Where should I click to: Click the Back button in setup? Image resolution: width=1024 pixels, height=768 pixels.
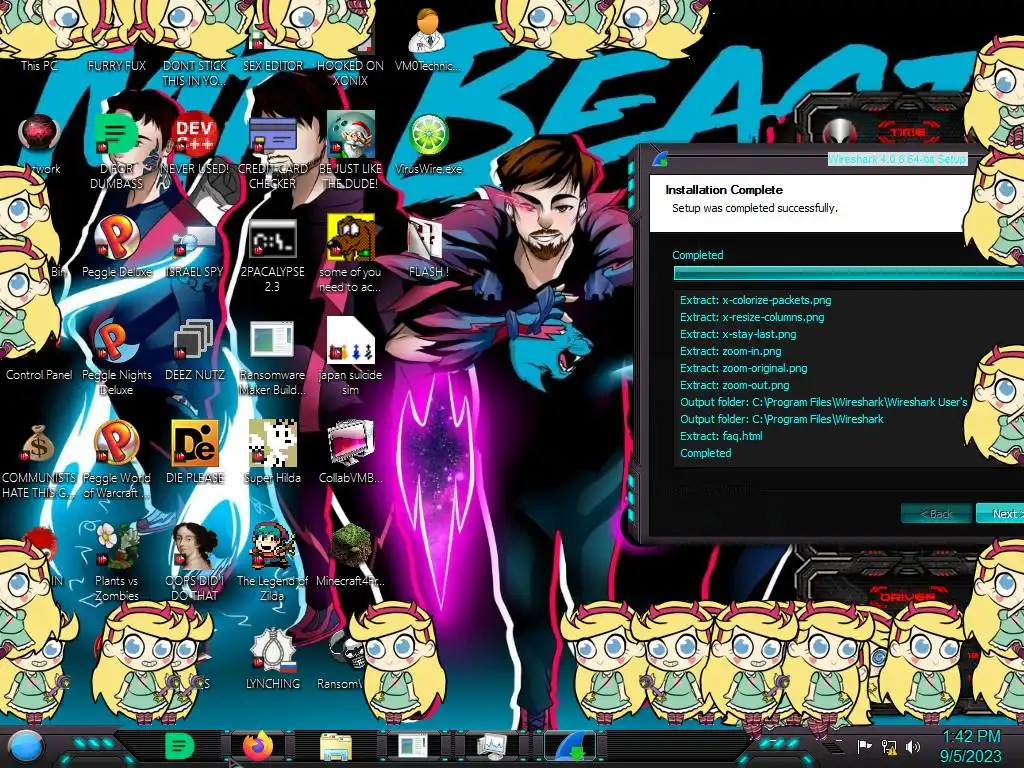(x=936, y=513)
